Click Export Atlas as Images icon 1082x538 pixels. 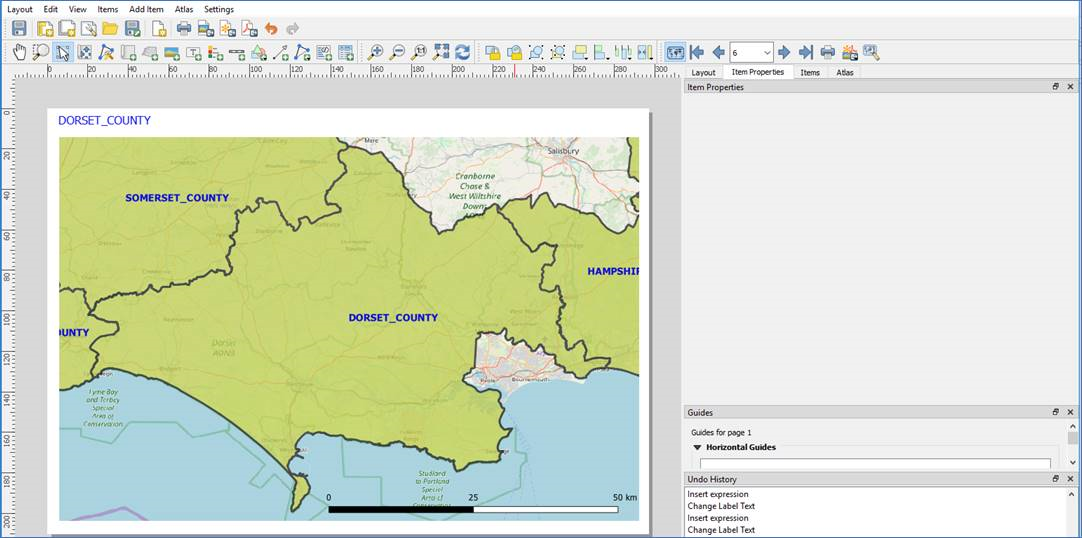[x=849, y=52]
